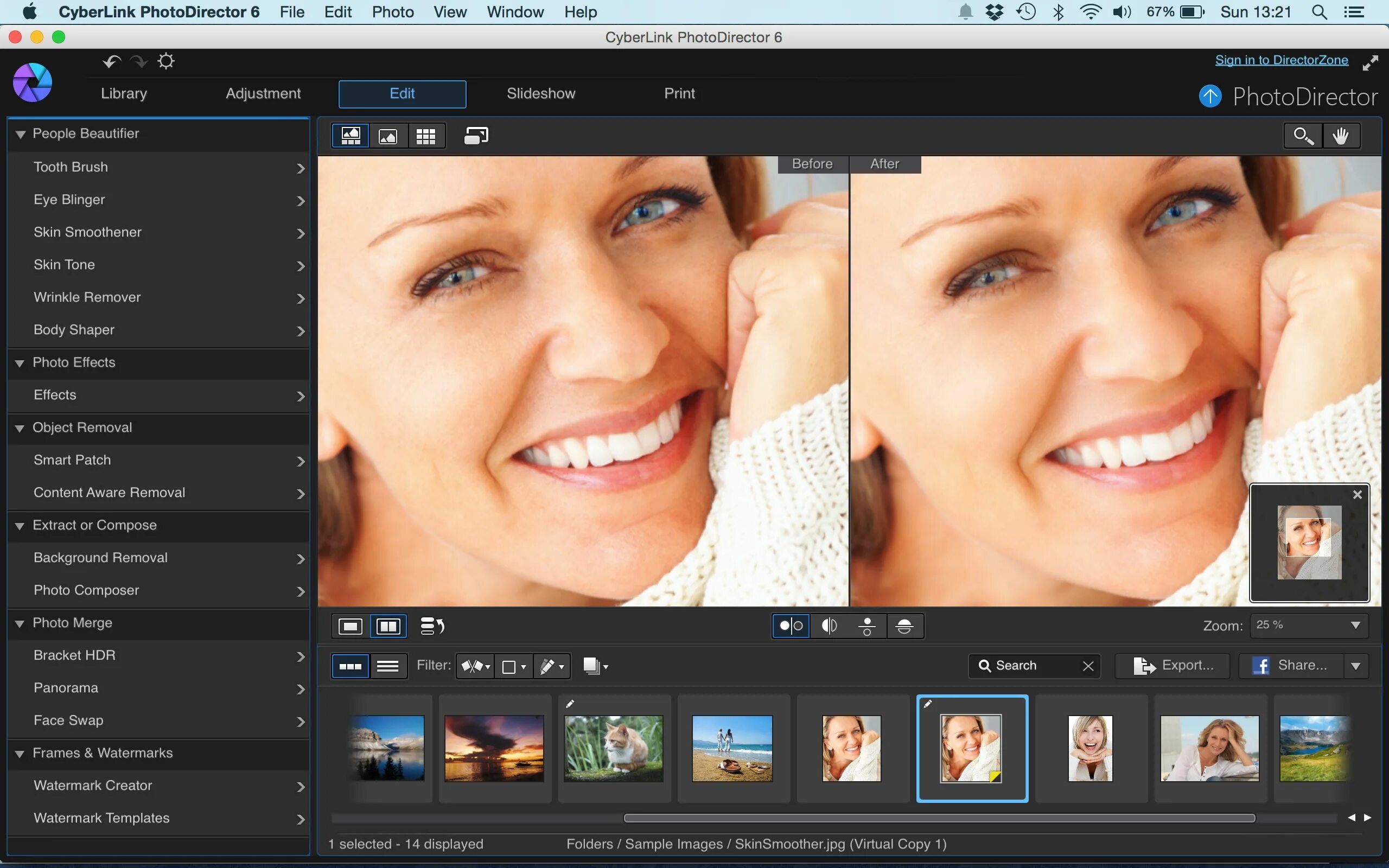Click the full-screen single image view icon
This screenshot has width=1389, height=868.
pos(389,135)
